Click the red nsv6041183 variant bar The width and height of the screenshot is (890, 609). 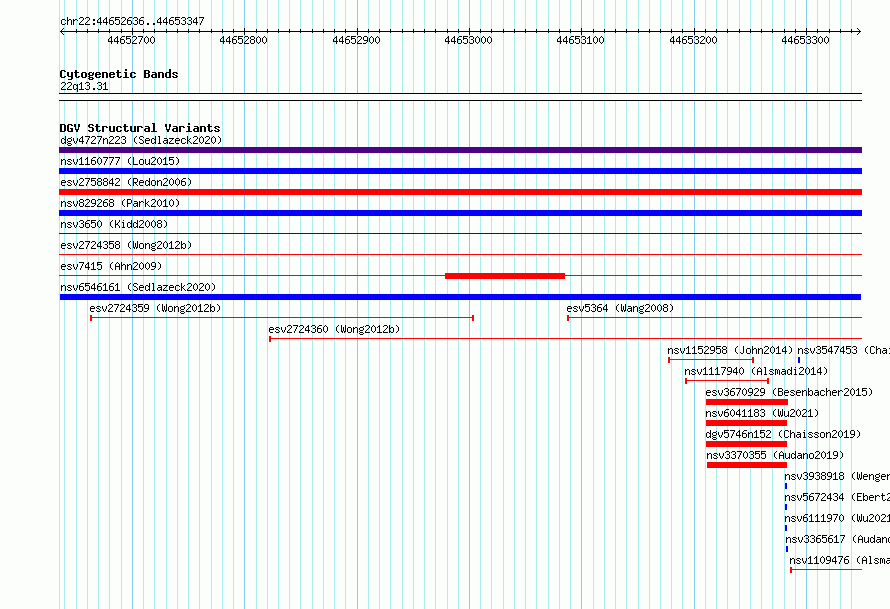tap(746, 423)
